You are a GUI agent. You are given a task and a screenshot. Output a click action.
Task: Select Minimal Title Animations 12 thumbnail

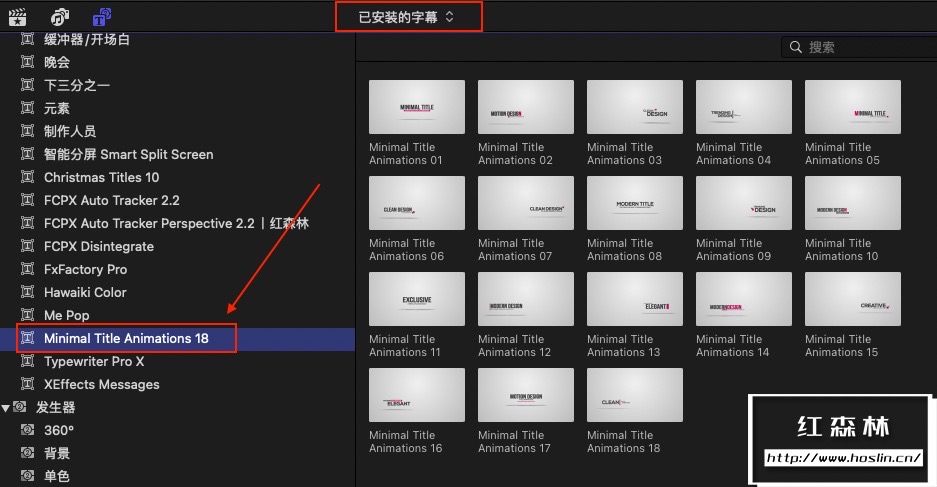(x=526, y=299)
